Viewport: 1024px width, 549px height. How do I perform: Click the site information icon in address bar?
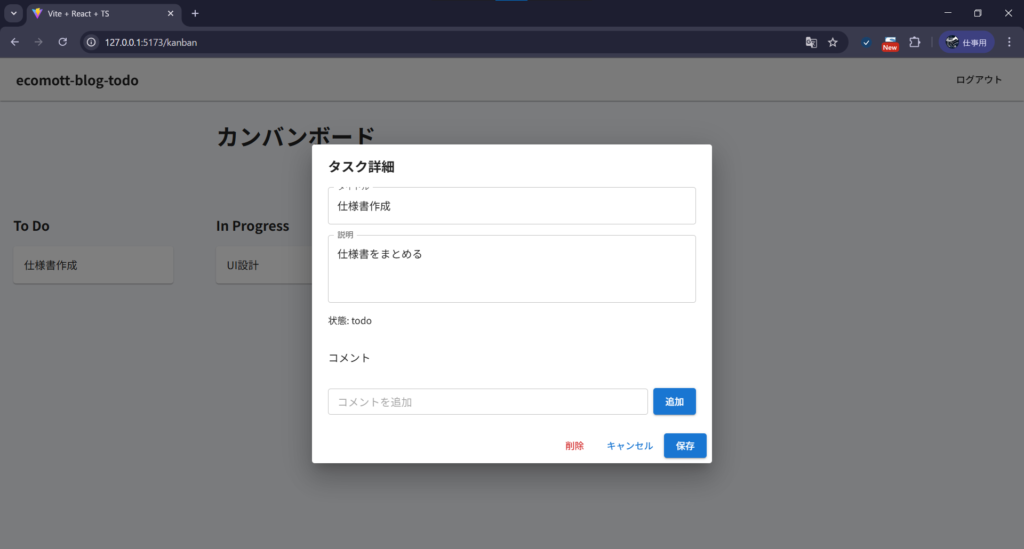point(91,42)
